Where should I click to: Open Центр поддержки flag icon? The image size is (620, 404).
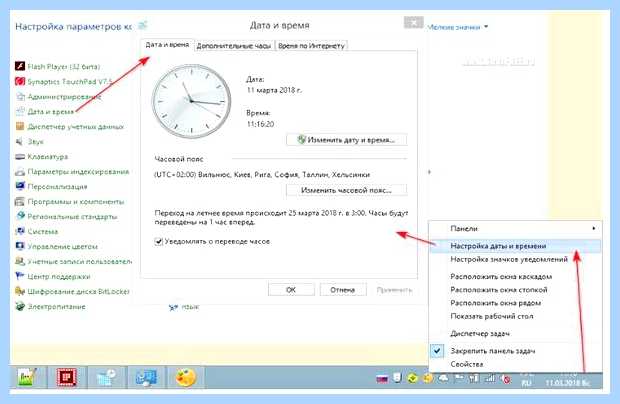[20, 276]
